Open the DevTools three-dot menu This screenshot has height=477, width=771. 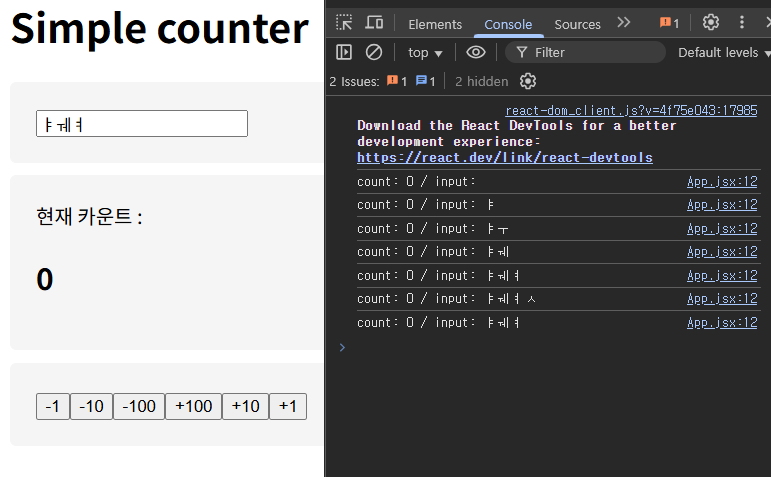point(742,22)
